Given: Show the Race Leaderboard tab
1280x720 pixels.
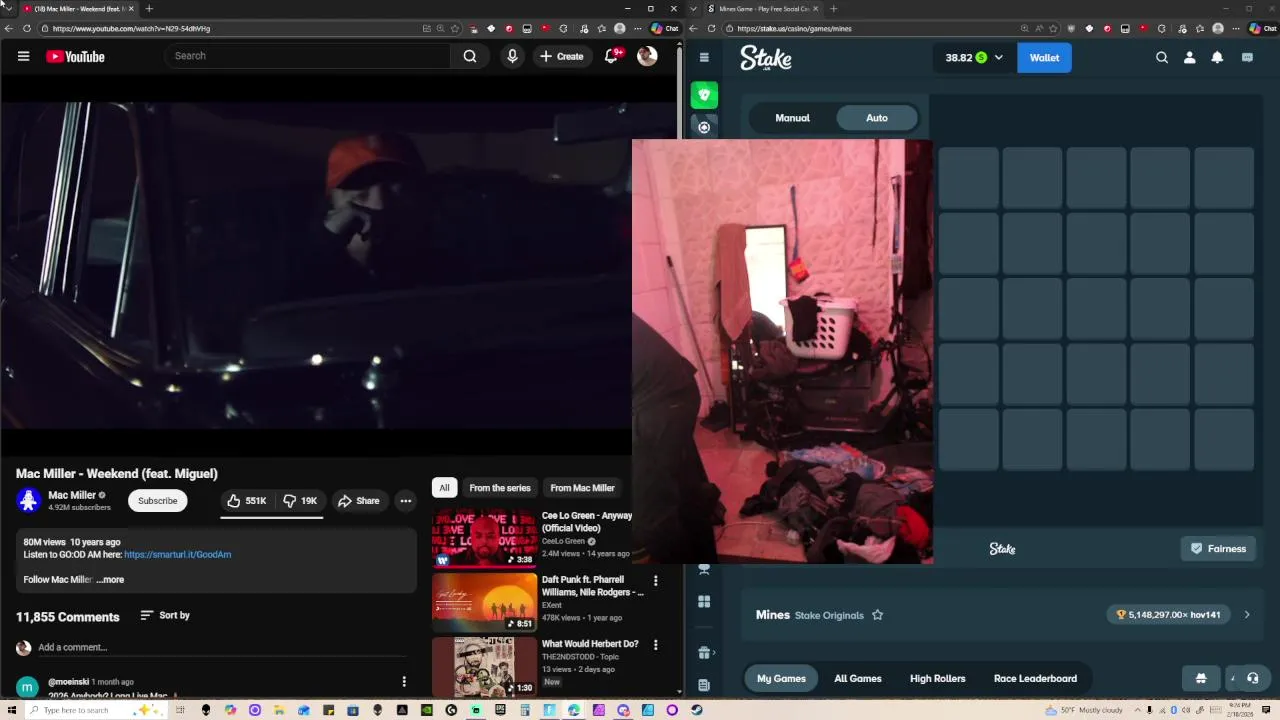Looking at the screenshot, I should coord(1035,678).
